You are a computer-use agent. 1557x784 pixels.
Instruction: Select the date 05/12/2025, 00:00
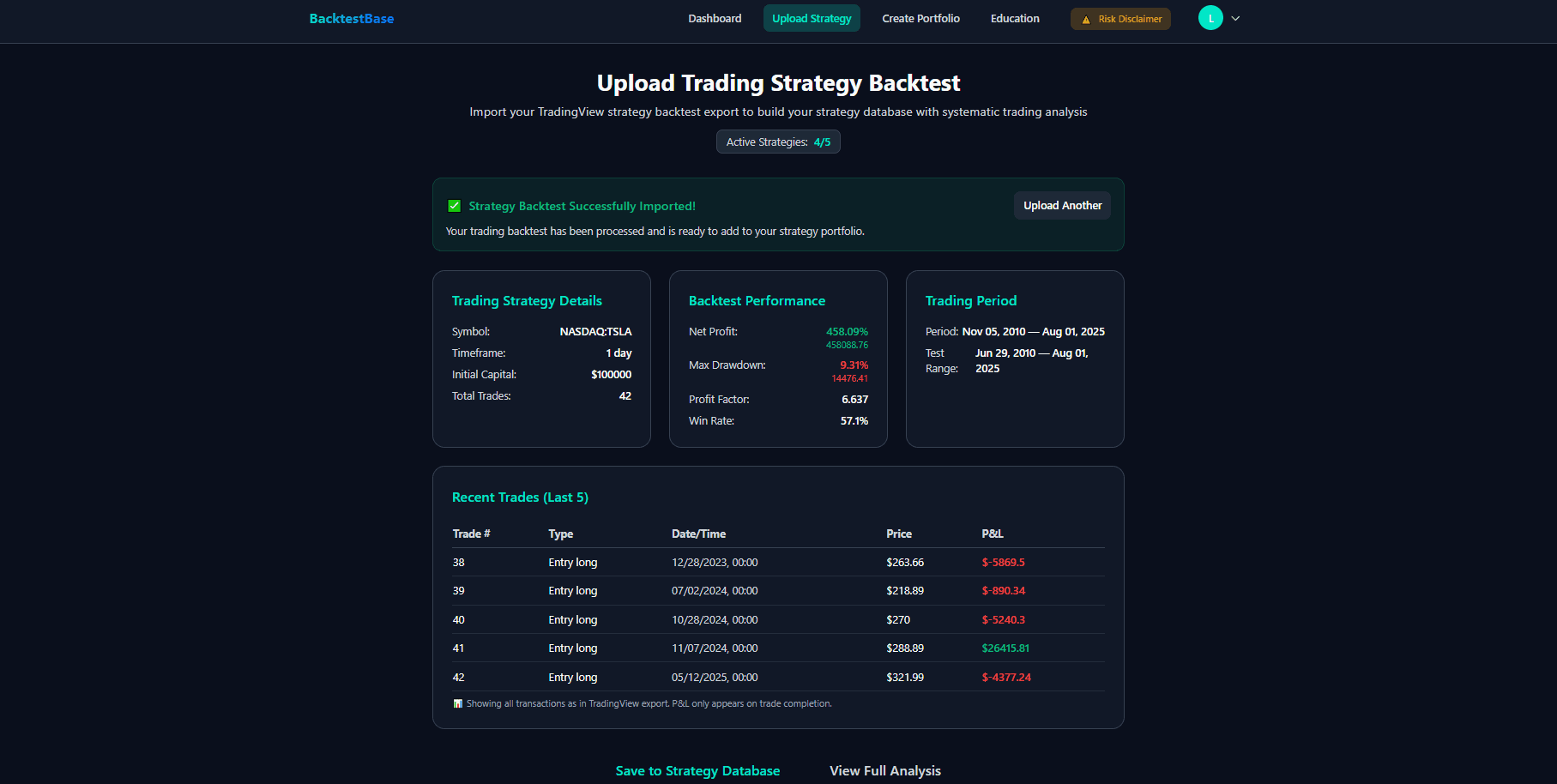(715, 677)
